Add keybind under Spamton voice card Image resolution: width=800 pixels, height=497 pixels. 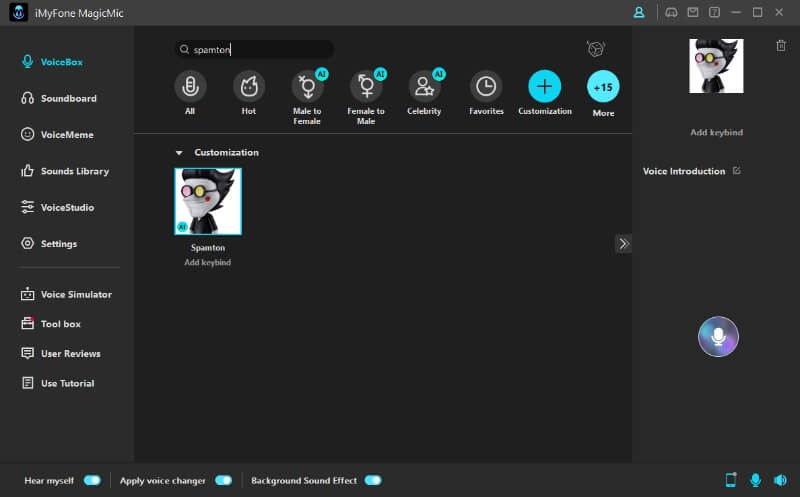coord(207,262)
